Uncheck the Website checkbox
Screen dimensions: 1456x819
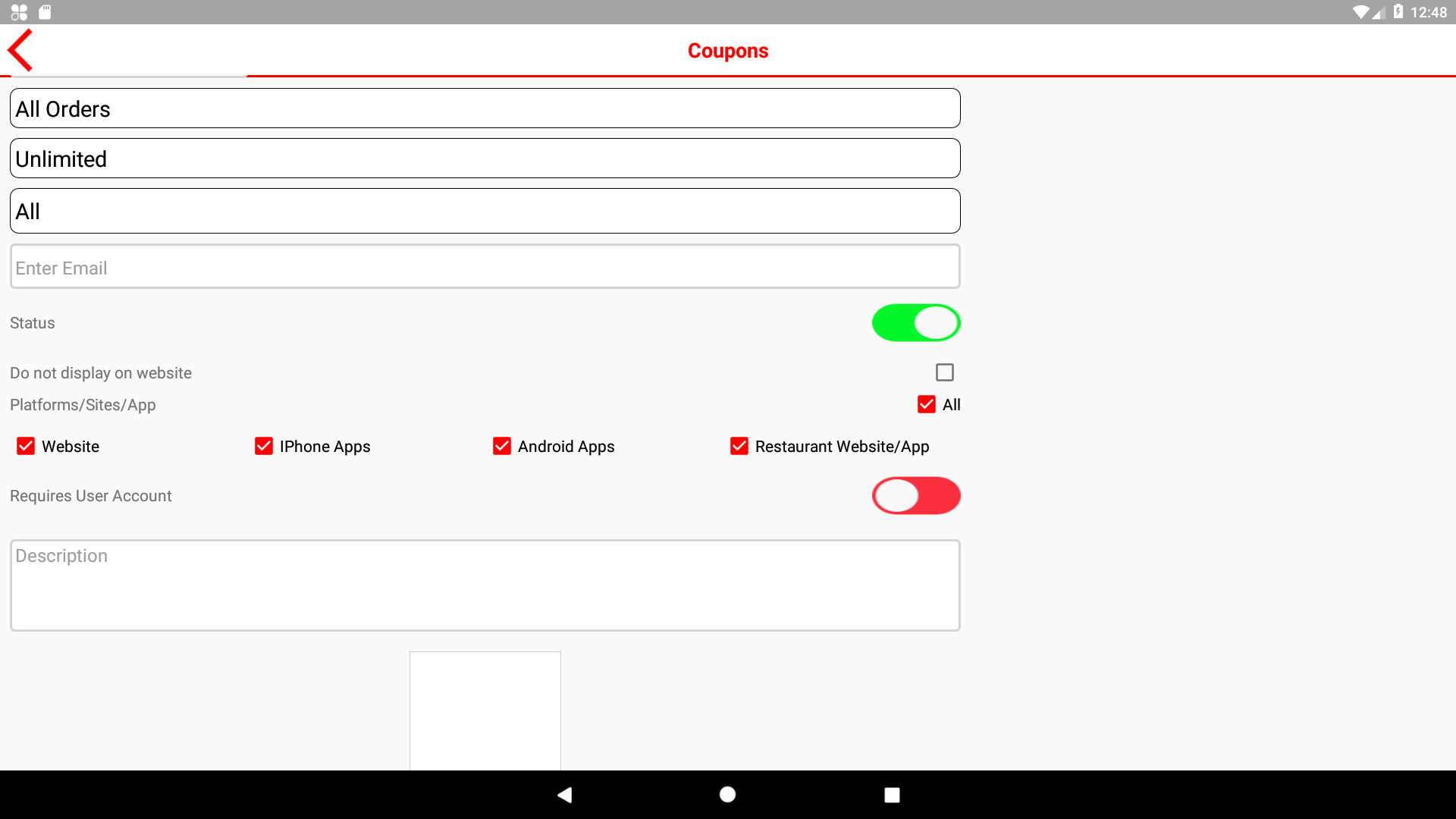pos(26,446)
